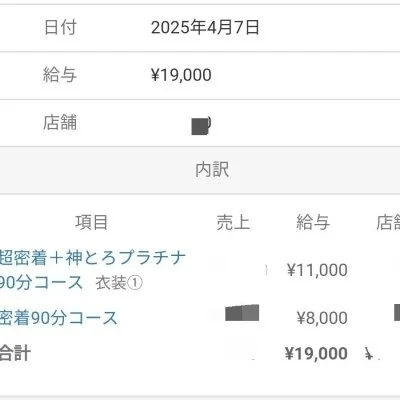Select the ¥19,000 salary value at top
This screenshot has width=400, height=400.
pos(181,75)
